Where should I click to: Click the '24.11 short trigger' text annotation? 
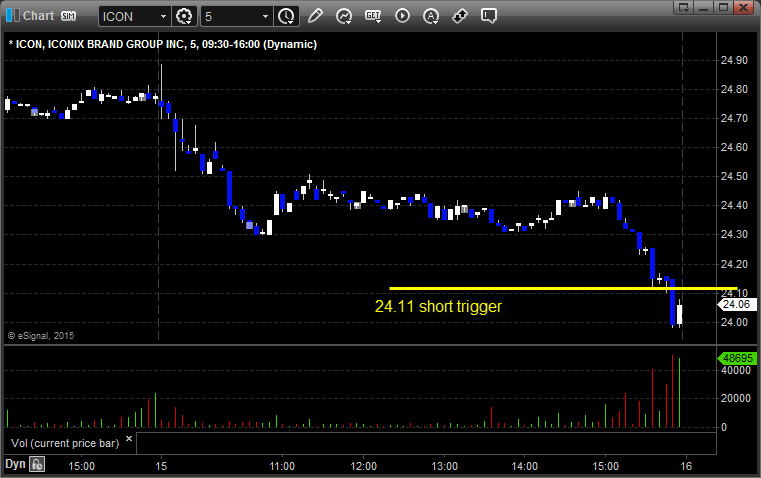tap(438, 307)
